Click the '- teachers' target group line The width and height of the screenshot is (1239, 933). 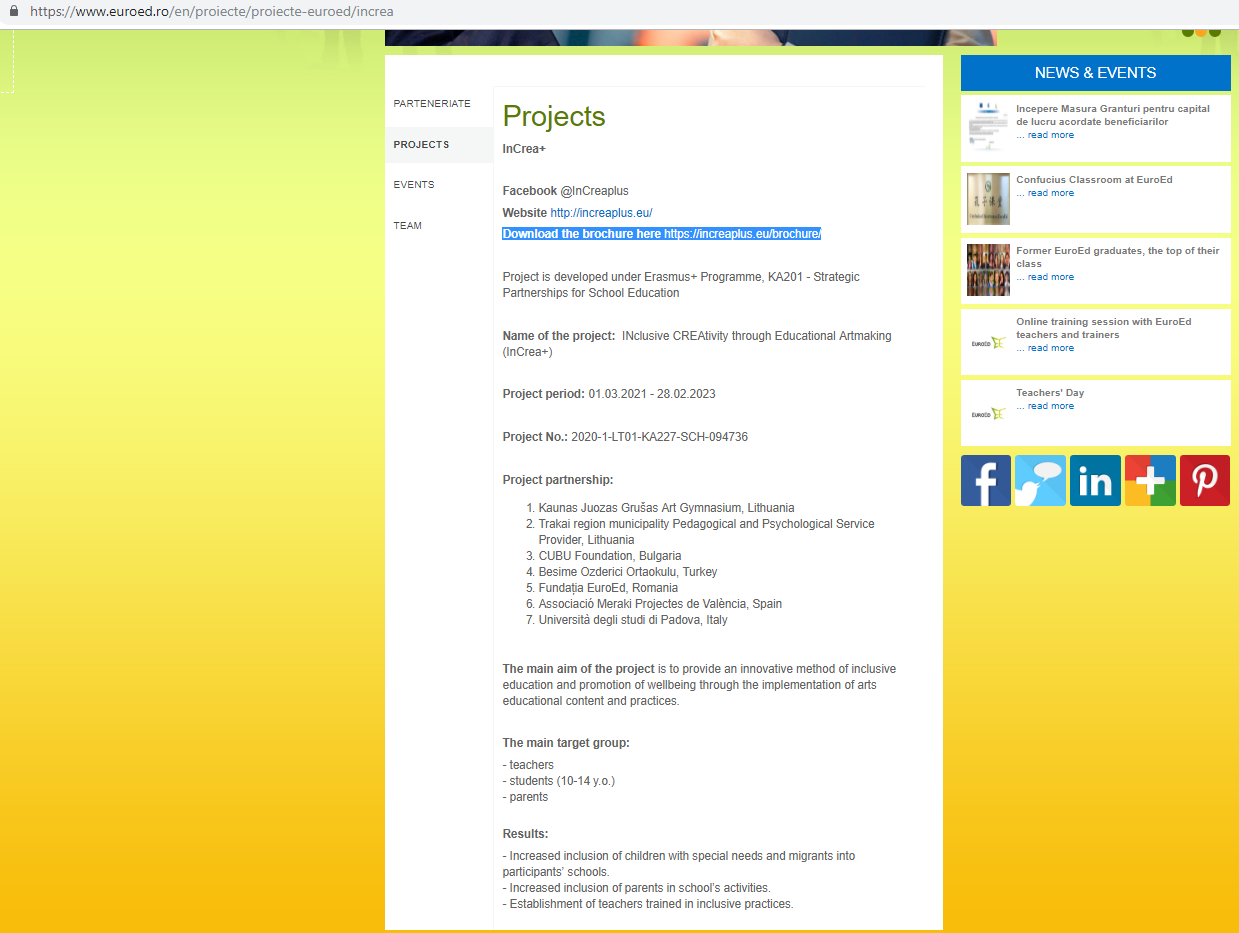pyautogui.click(x=528, y=765)
